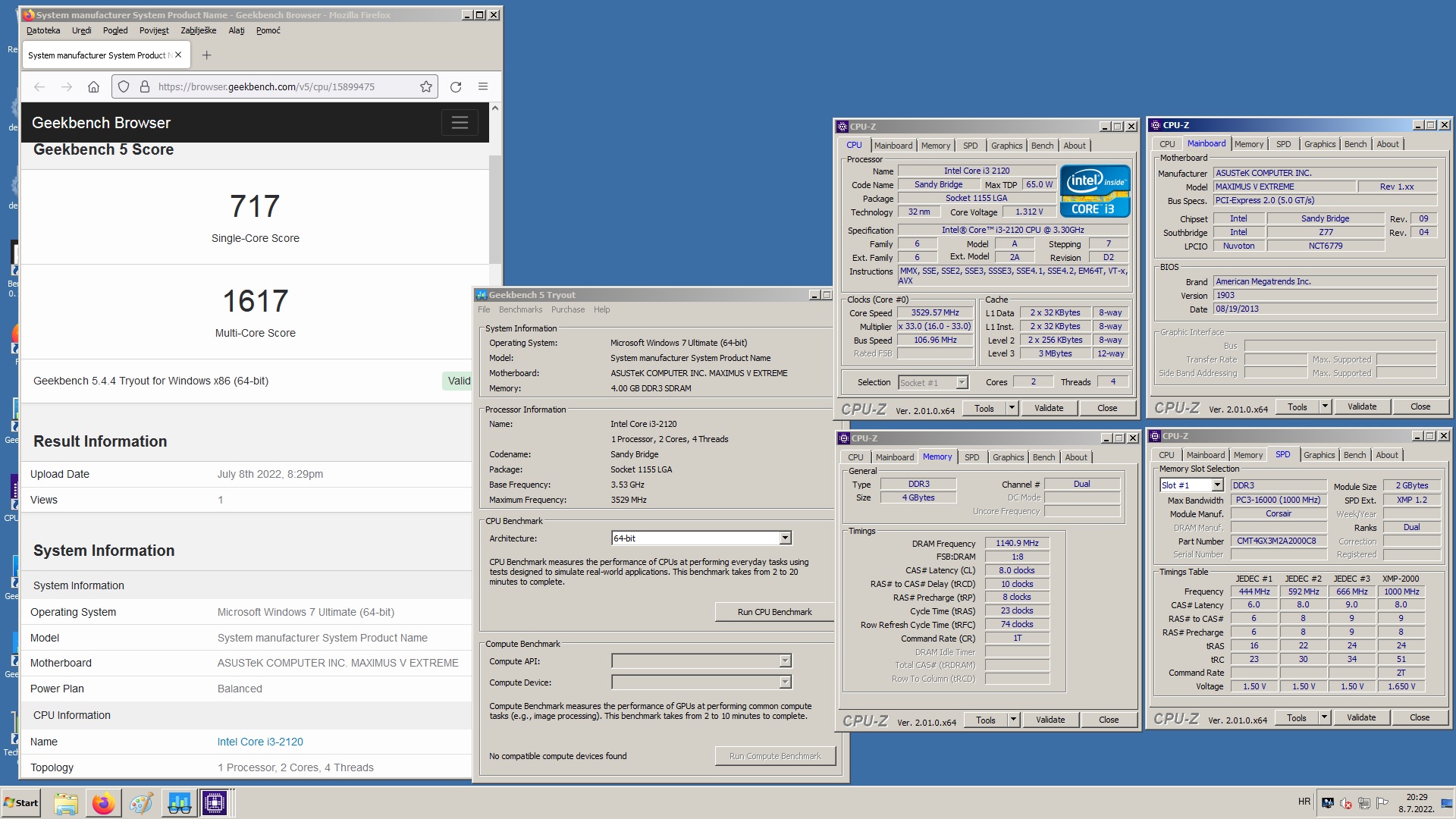1456x819 pixels.
Task: Click Validate in Memory window
Action: (x=1050, y=720)
